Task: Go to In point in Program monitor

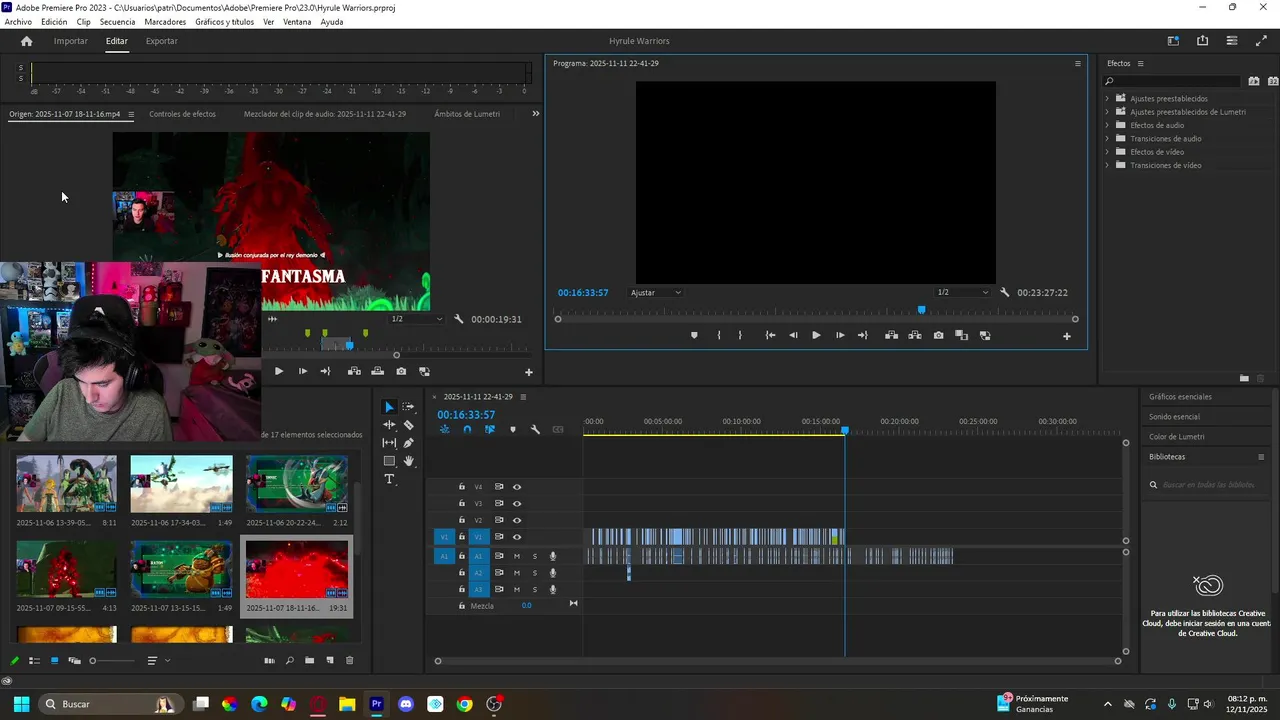Action: point(770,336)
